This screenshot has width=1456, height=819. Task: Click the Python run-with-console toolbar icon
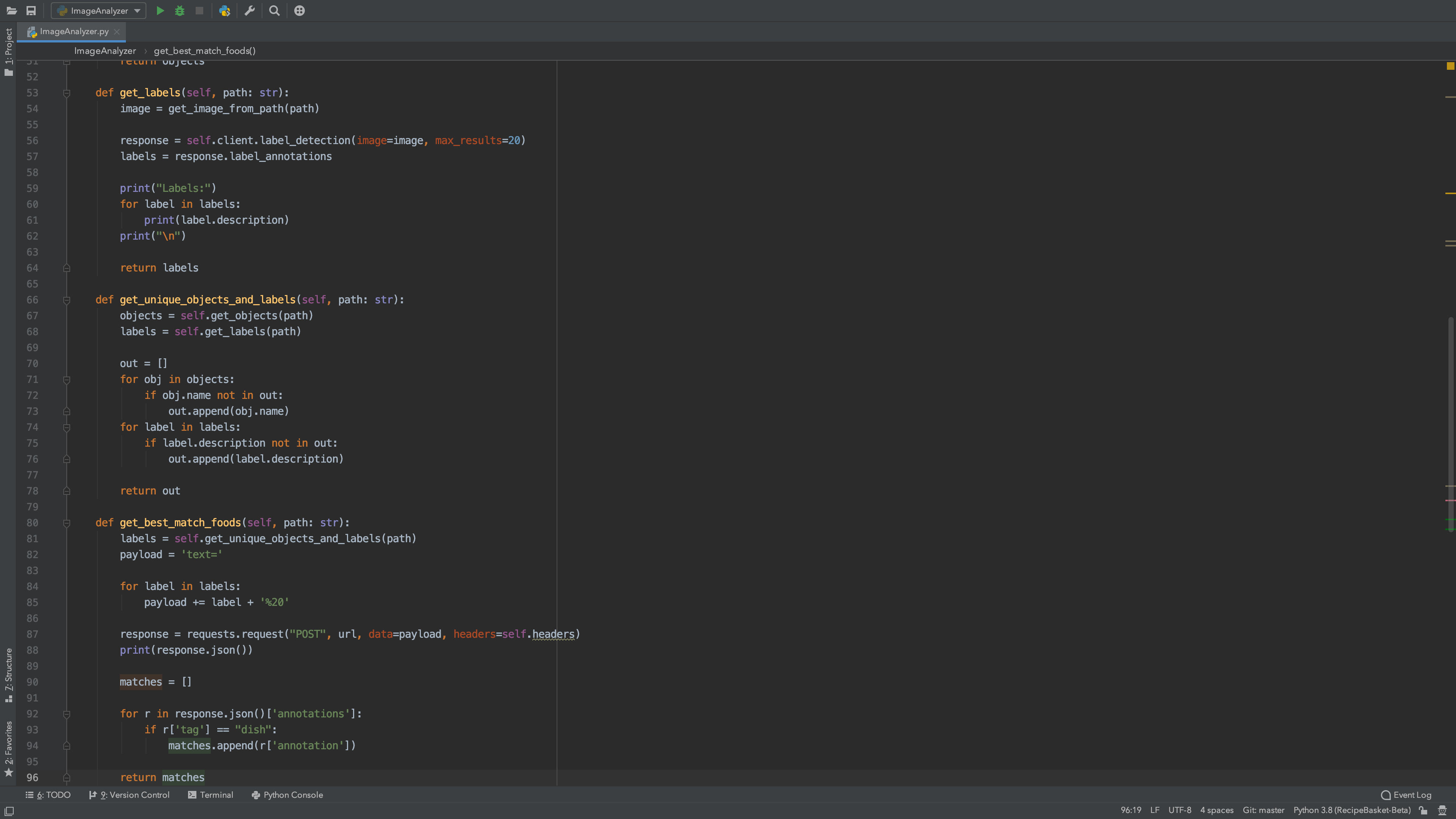(224, 11)
